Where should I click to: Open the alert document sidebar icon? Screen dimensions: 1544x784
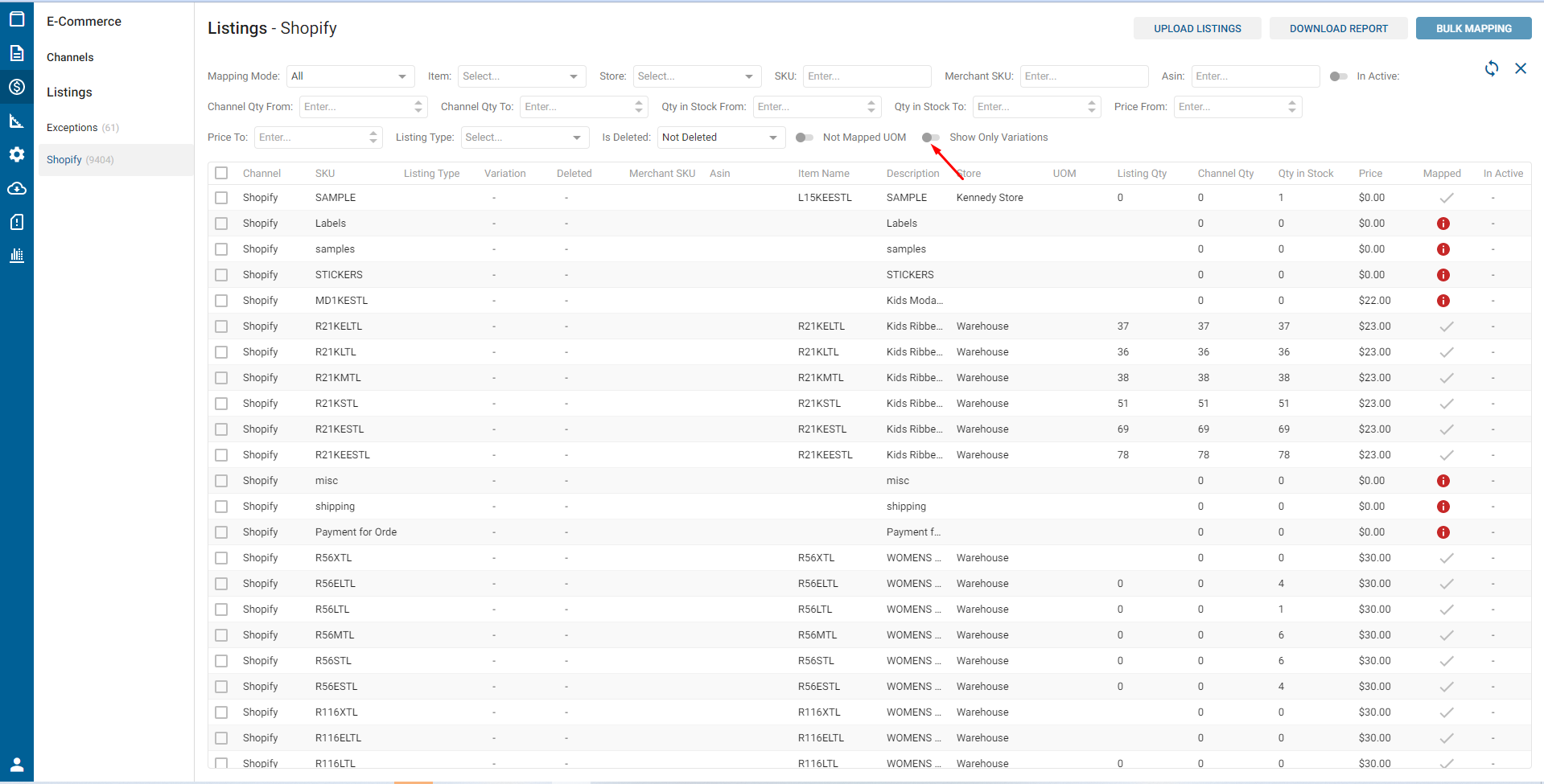(x=17, y=222)
